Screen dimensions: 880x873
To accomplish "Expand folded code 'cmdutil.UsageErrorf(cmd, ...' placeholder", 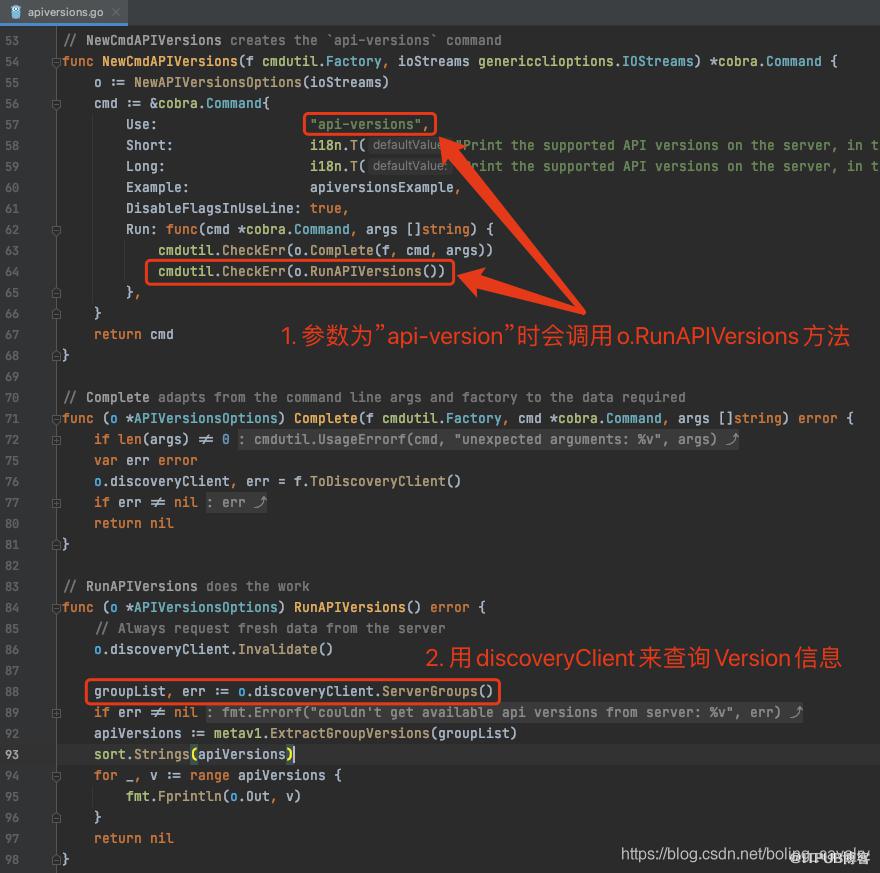I will 488,439.
